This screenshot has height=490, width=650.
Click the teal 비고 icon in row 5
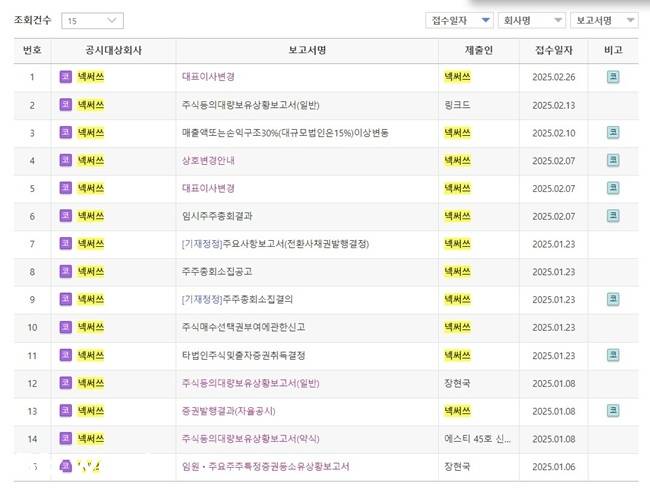coord(613,188)
